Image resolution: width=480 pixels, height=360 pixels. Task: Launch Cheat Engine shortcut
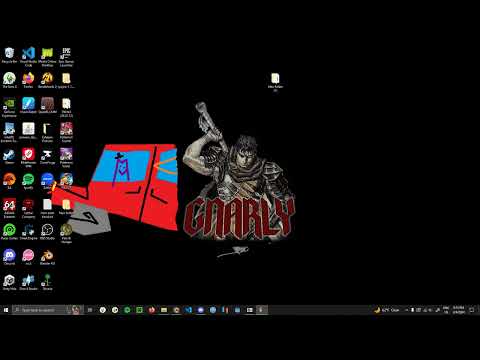28,232
